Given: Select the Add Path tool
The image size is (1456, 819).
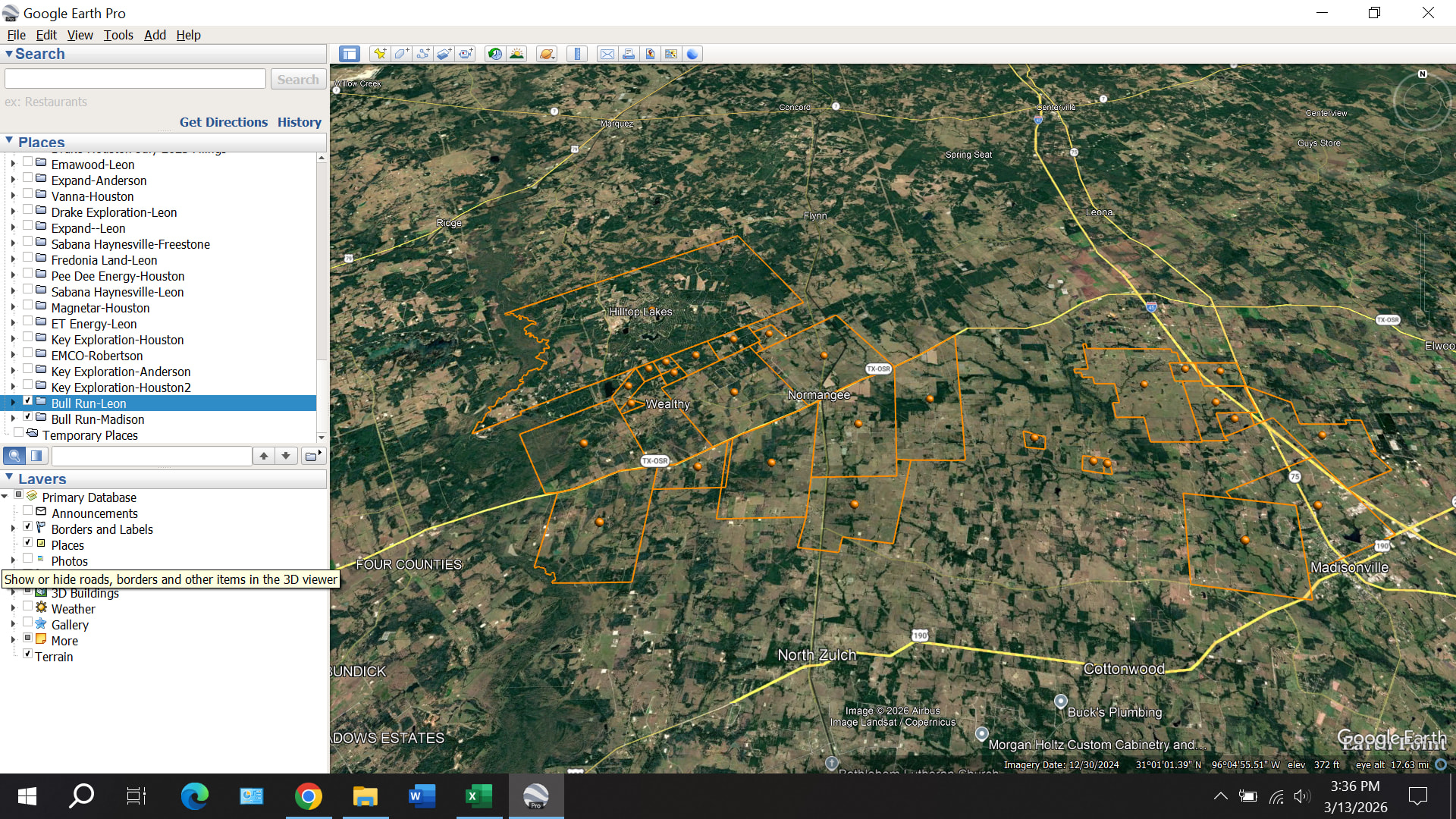Looking at the screenshot, I should click(422, 54).
